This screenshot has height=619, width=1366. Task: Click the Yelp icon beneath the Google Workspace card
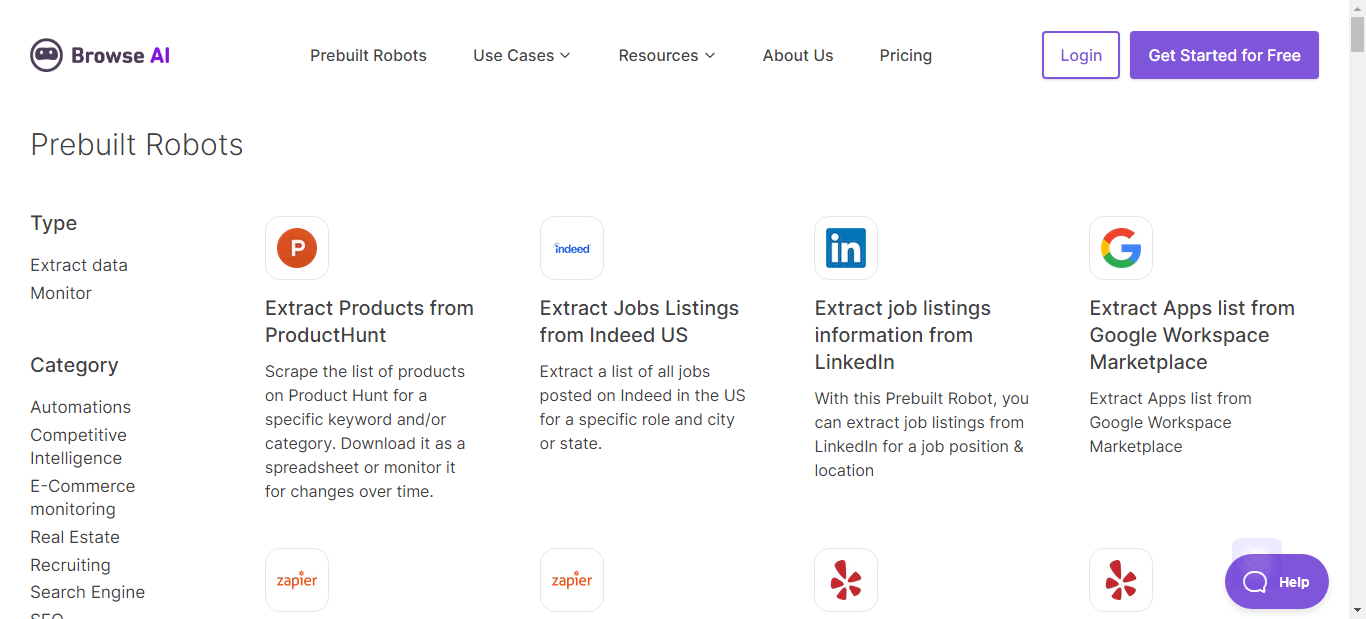[1121, 580]
